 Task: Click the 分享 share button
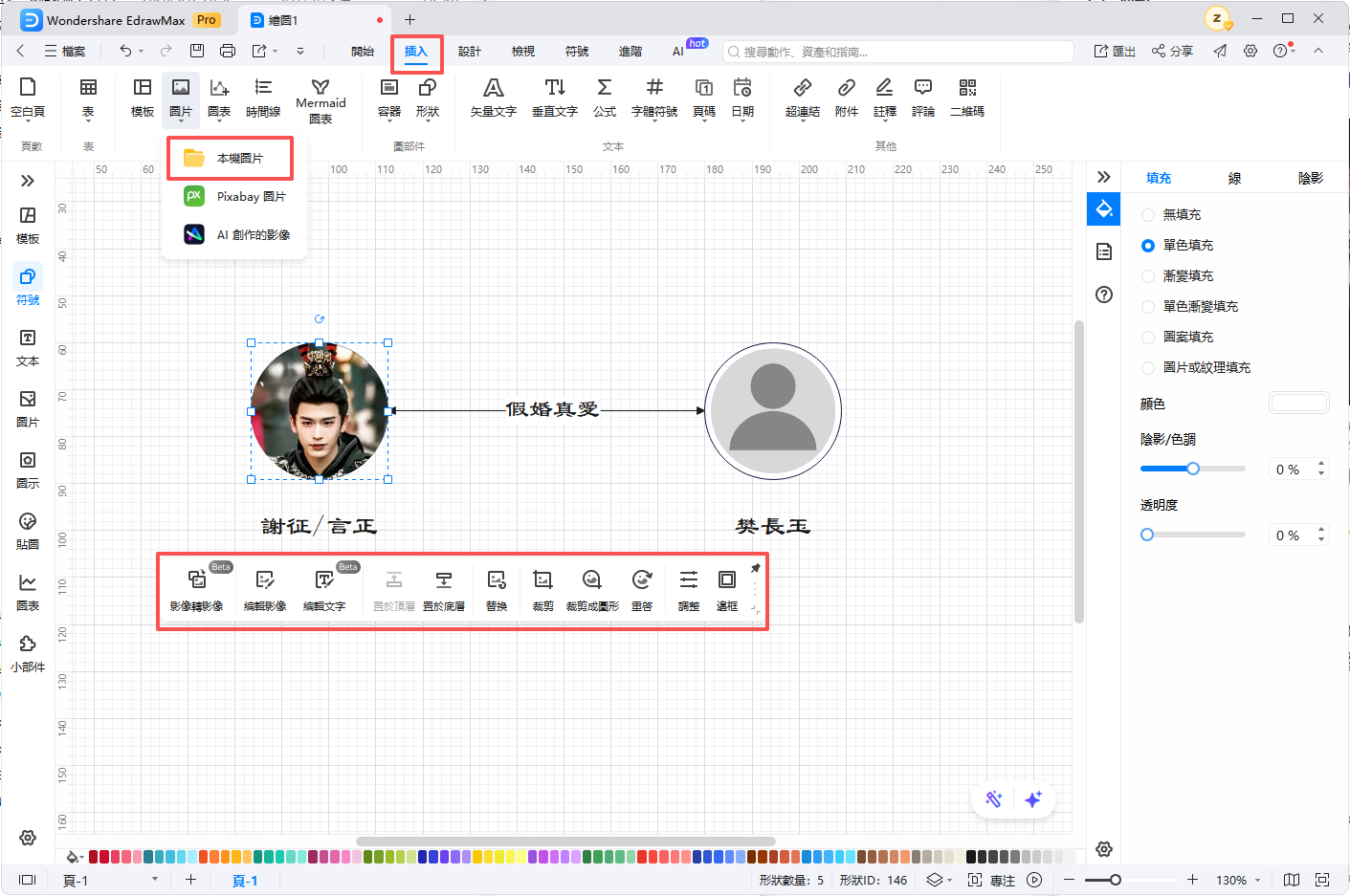1172,52
